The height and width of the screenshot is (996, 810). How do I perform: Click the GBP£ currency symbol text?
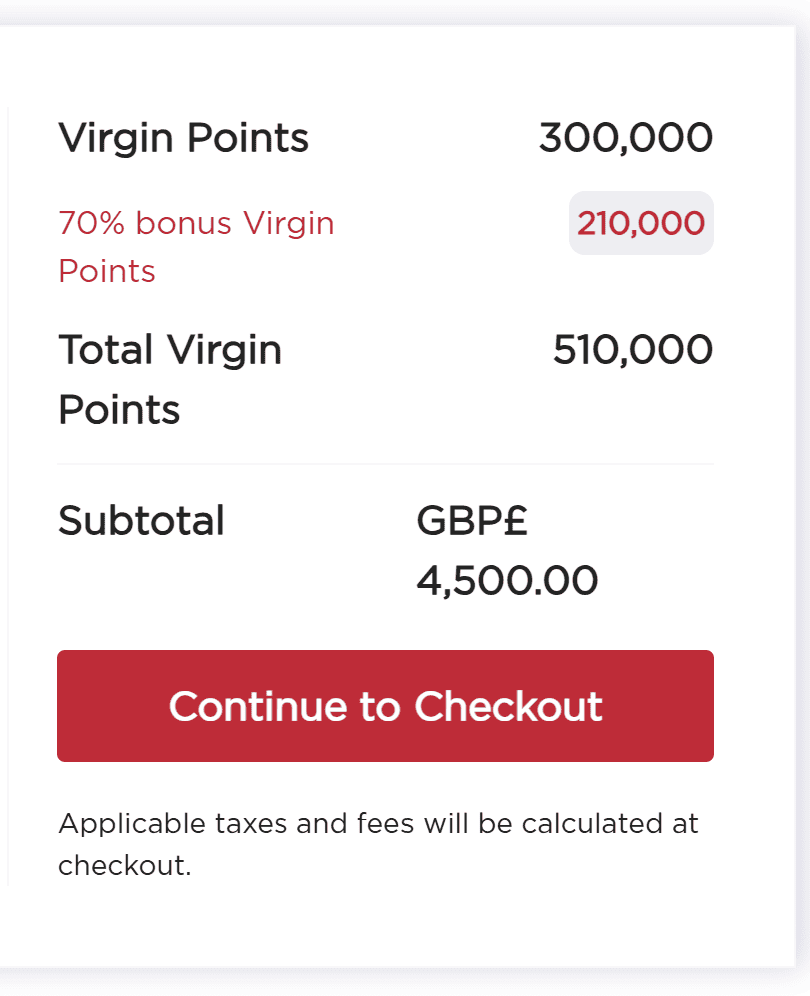point(472,521)
